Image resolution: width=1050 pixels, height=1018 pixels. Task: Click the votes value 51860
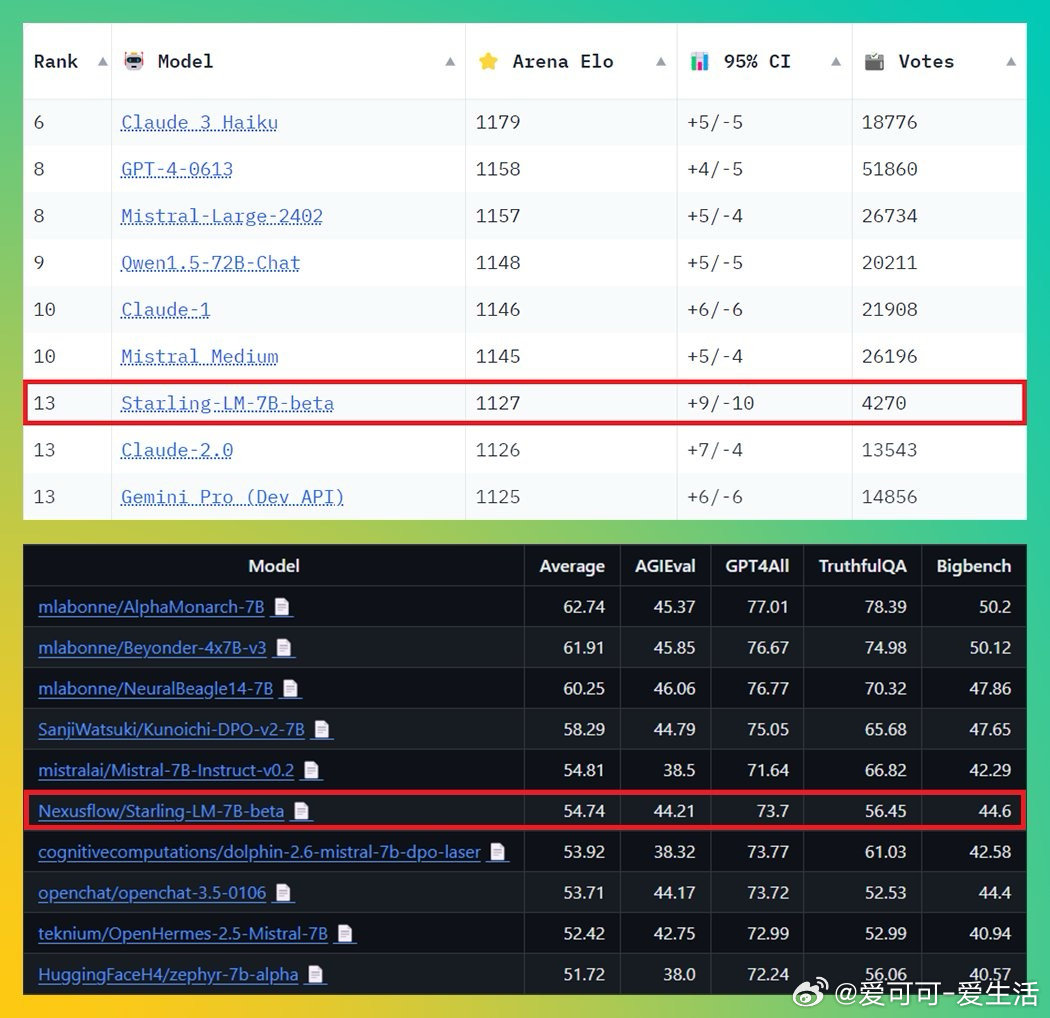pos(889,169)
